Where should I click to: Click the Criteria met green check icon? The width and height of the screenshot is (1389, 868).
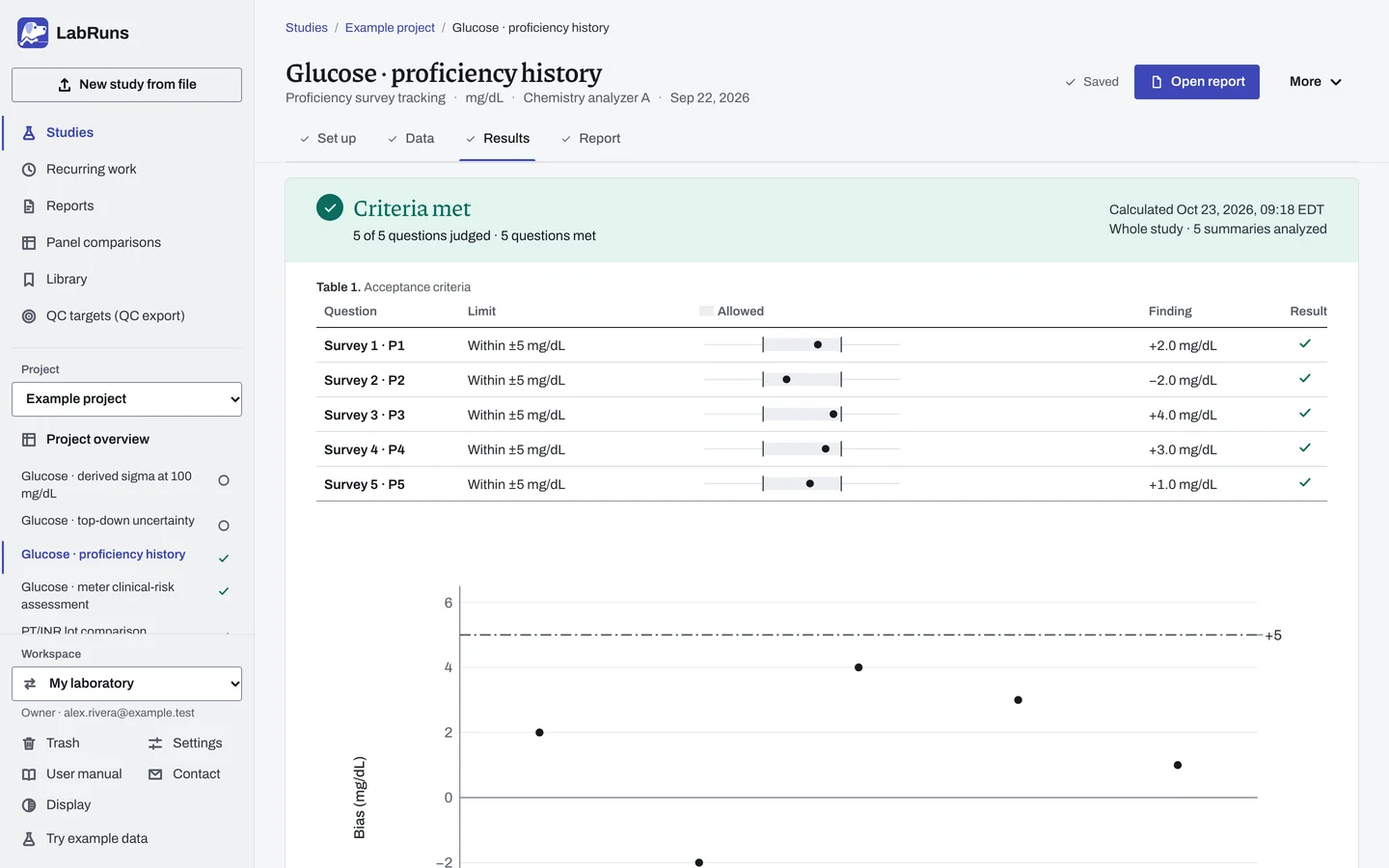point(330,207)
